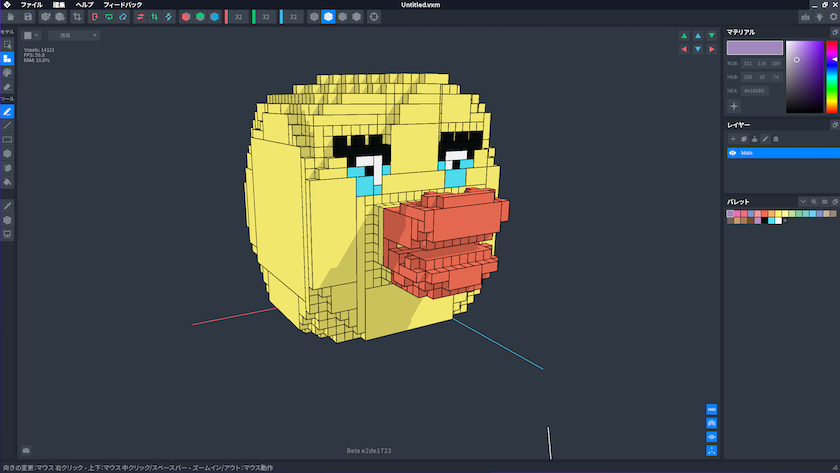The width and height of the screenshot is (840, 473).
Task: Click the red rotate-on-axis icon
Action: [x=95, y=17]
